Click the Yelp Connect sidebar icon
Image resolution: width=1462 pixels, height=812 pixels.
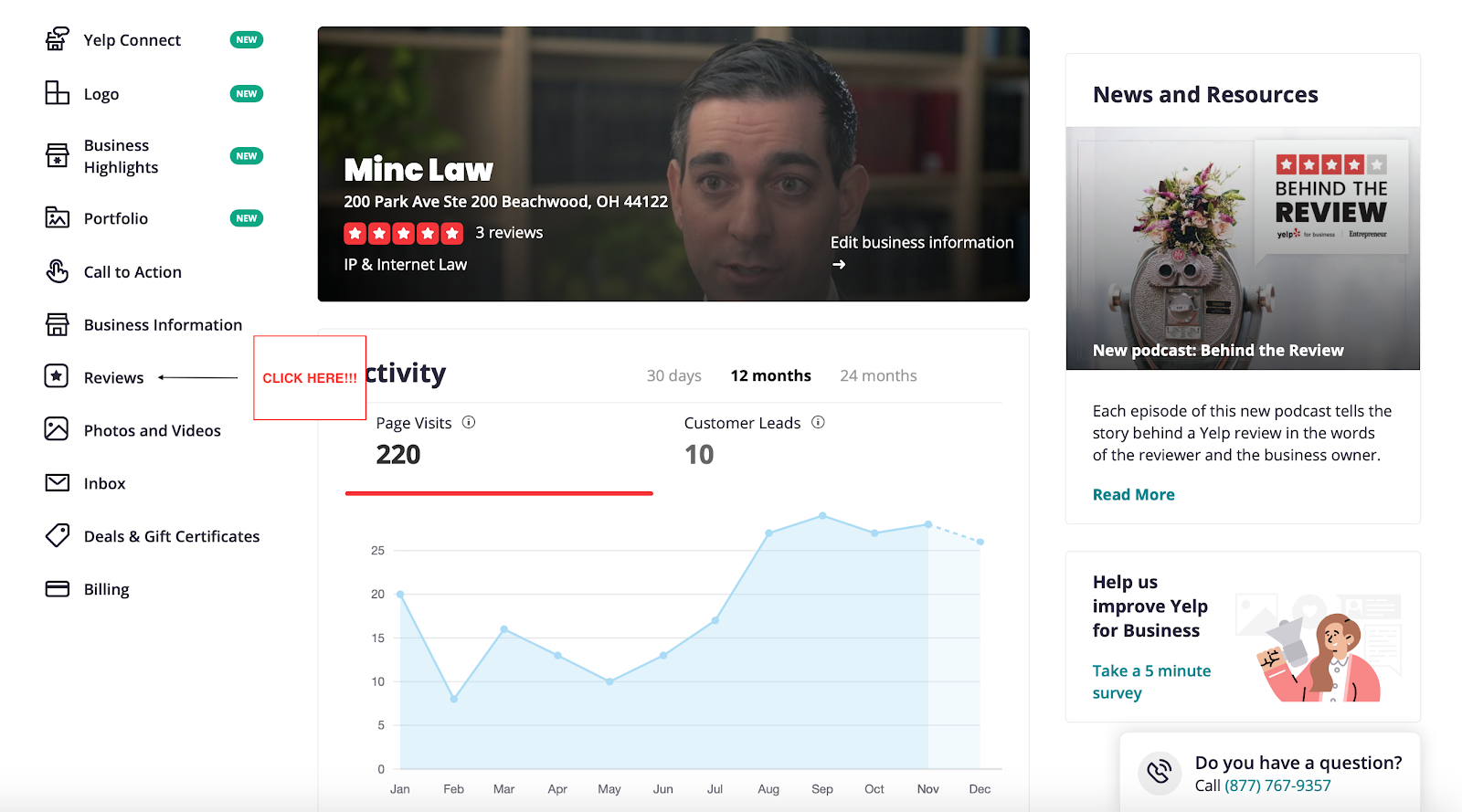click(58, 39)
